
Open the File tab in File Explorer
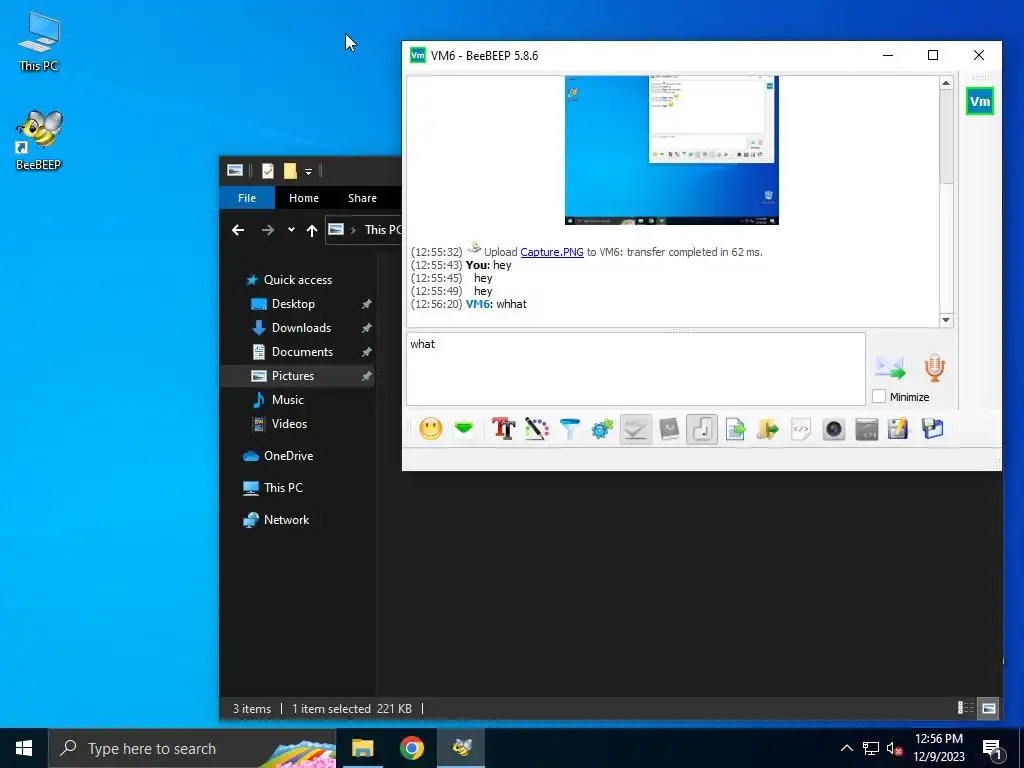pos(247,198)
